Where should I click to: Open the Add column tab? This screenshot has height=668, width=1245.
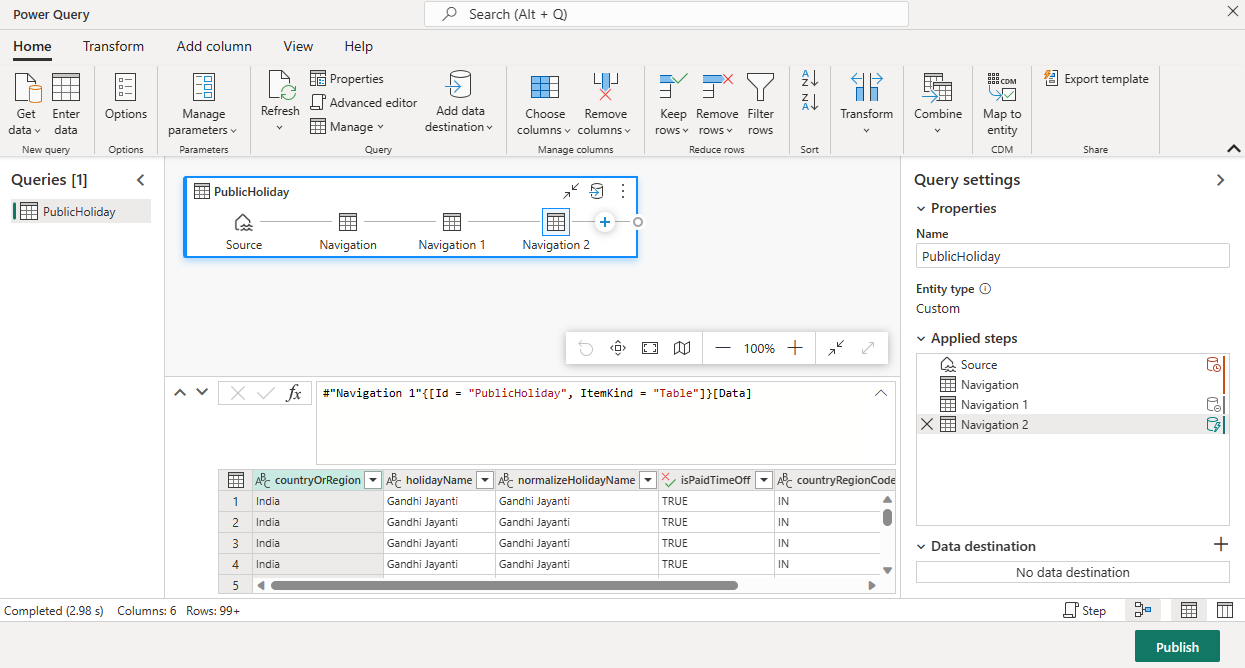tap(214, 46)
